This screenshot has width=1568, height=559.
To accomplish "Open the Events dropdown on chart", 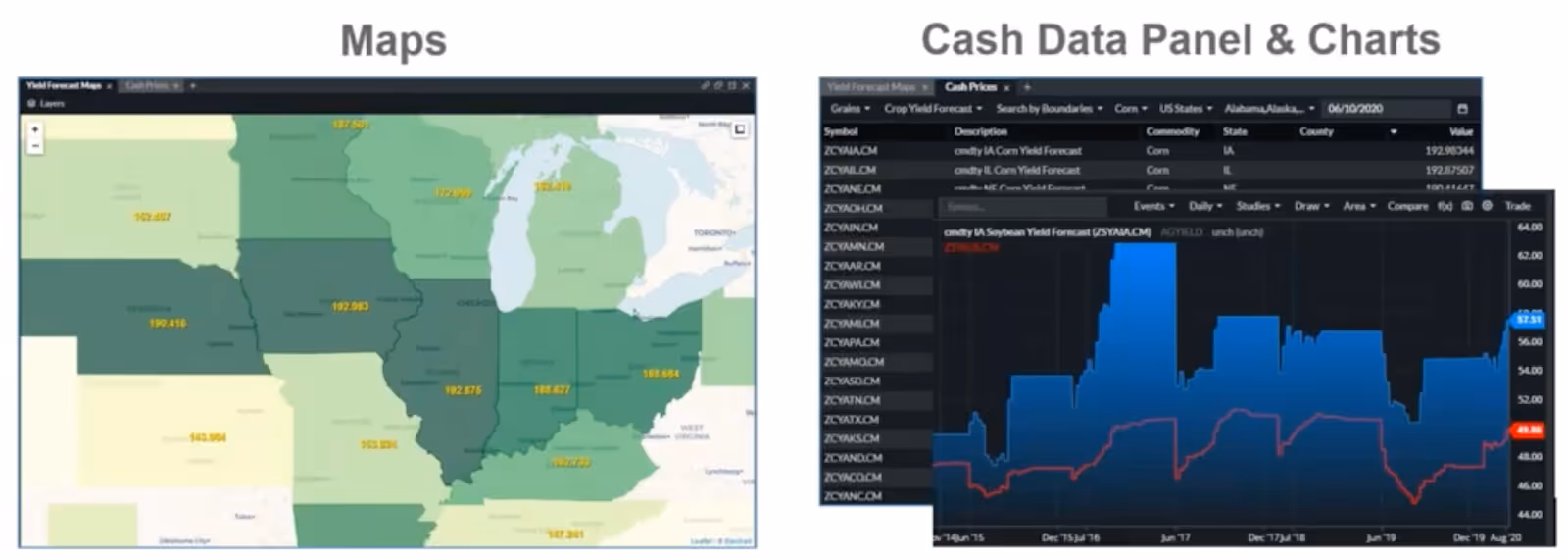I will pos(1153,206).
